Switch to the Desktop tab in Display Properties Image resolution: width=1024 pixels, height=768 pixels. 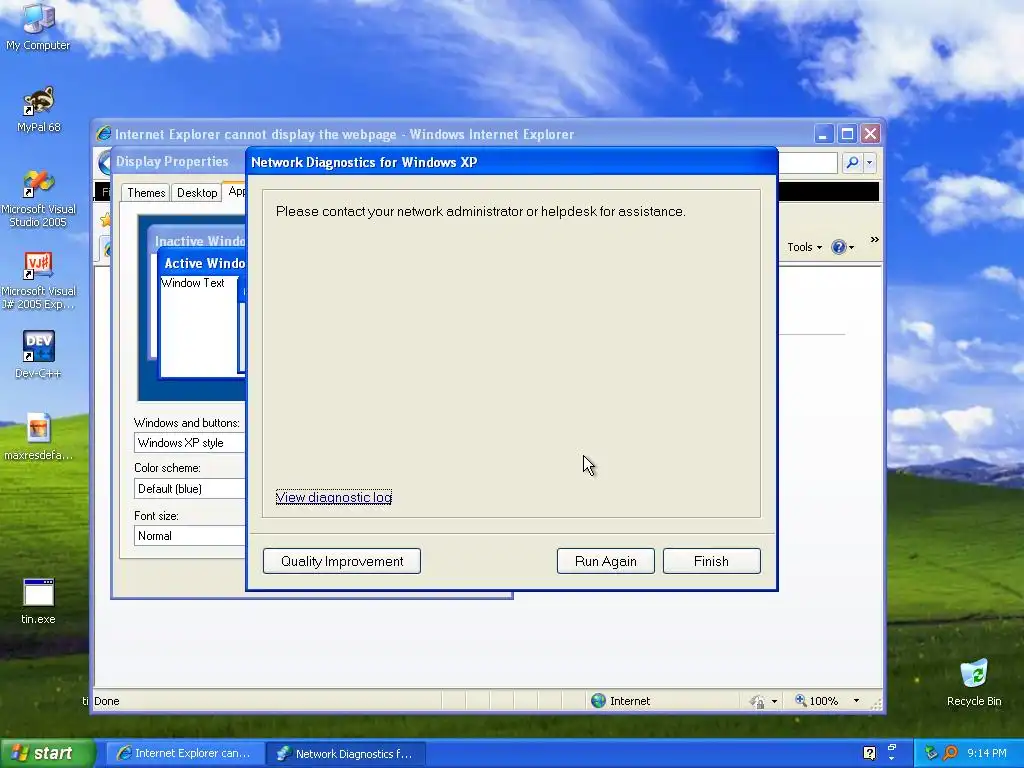197,193
